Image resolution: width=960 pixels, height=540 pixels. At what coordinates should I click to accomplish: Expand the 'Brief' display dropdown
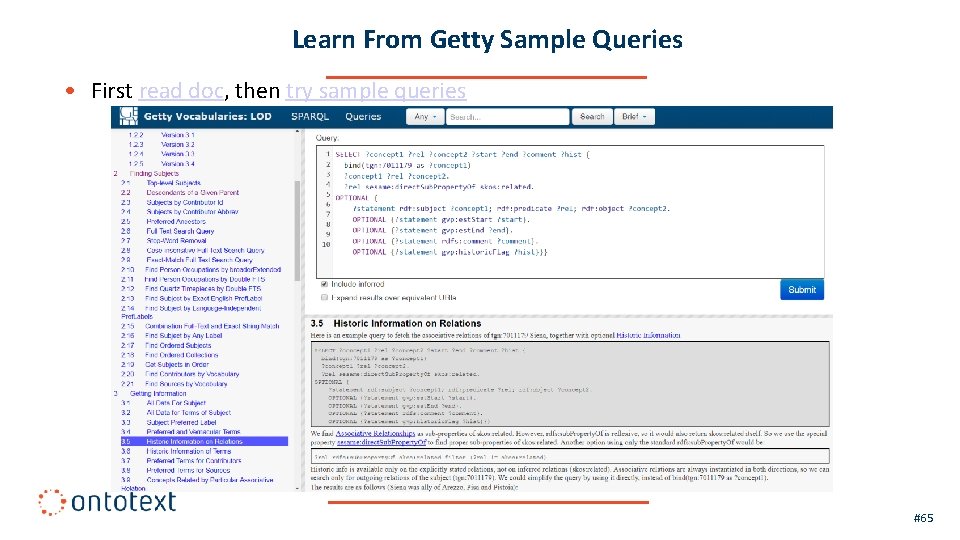point(634,116)
